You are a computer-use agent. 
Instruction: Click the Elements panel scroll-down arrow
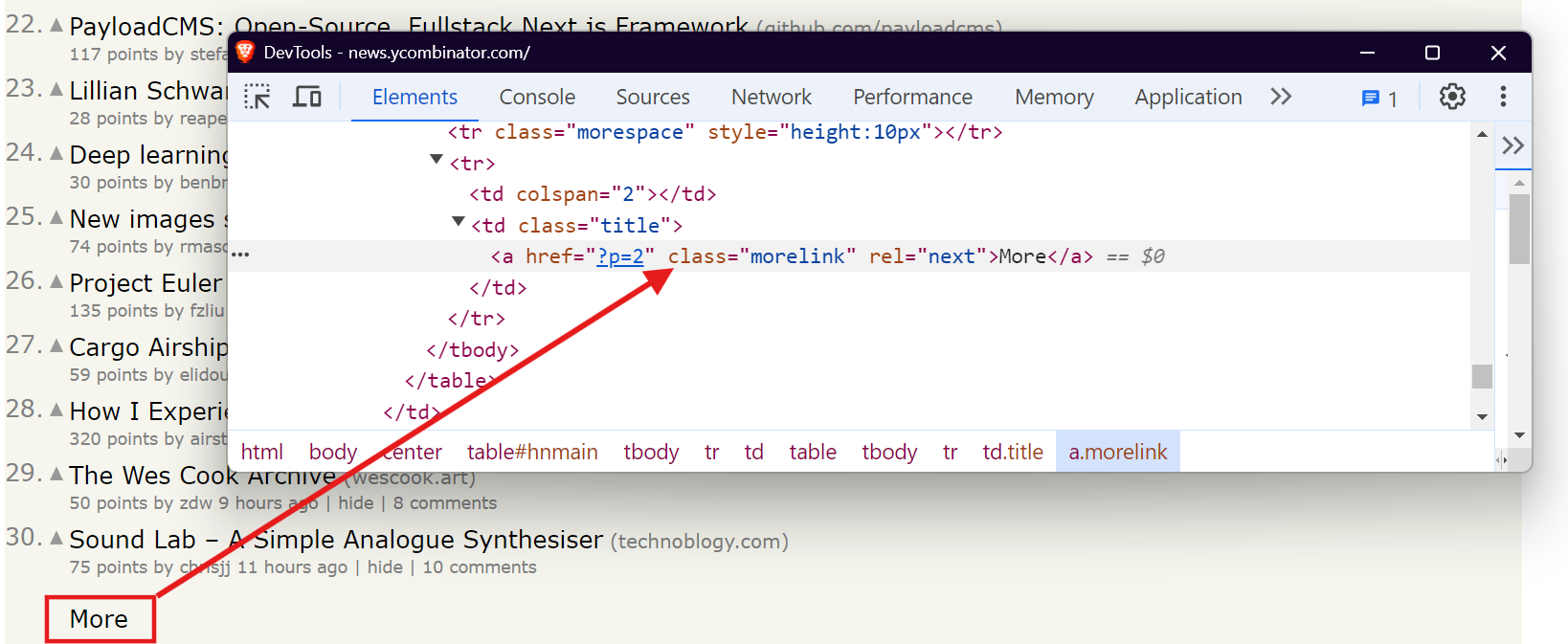tap(1482, 417)
